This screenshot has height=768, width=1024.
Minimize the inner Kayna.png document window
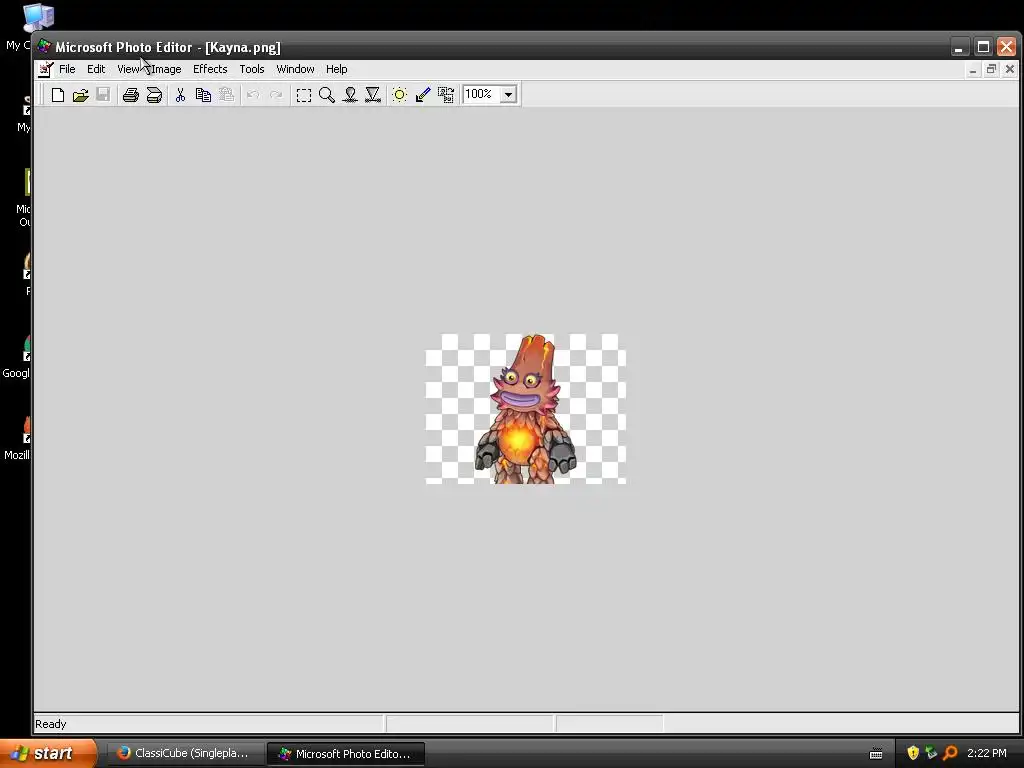[973, 69]
